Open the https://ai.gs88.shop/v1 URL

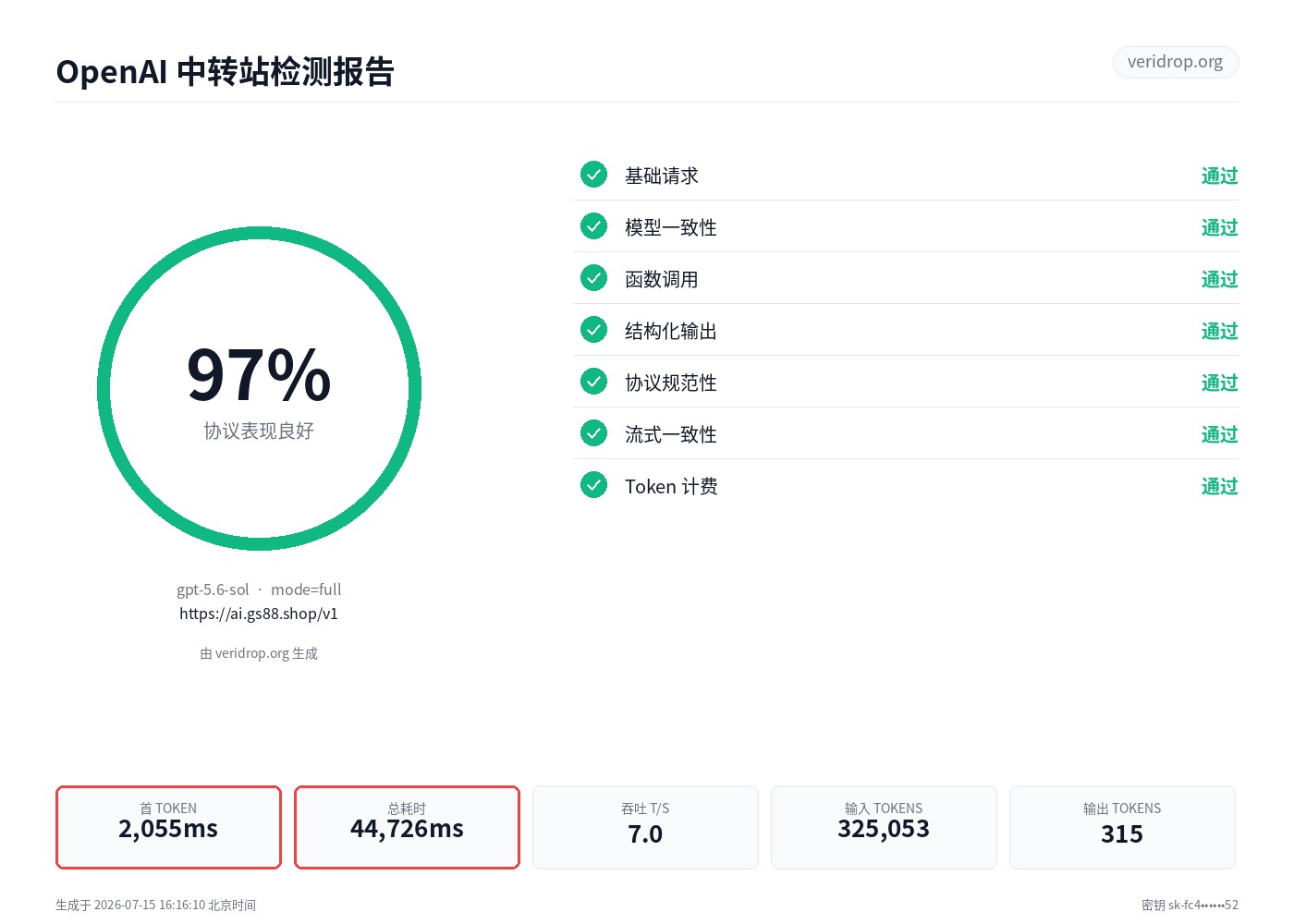(x=259, y=614)
